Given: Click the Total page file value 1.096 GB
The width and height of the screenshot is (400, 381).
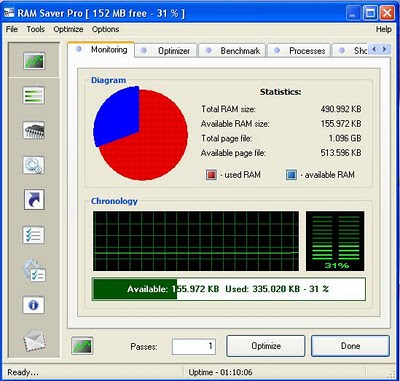Looking at the screenshot, I should 345,138.
